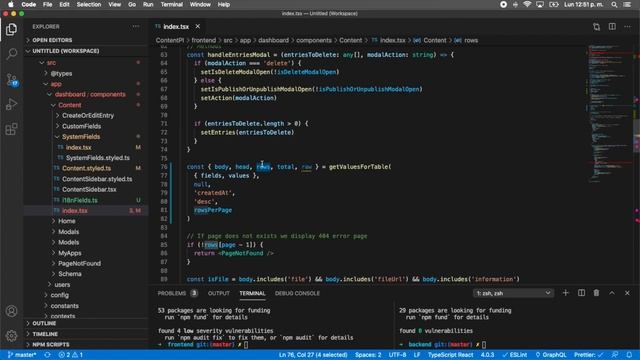Open ContentSidebar.tsx file
Screen dimensions: 640x360
pyautogui.click(x=89, y=189)
